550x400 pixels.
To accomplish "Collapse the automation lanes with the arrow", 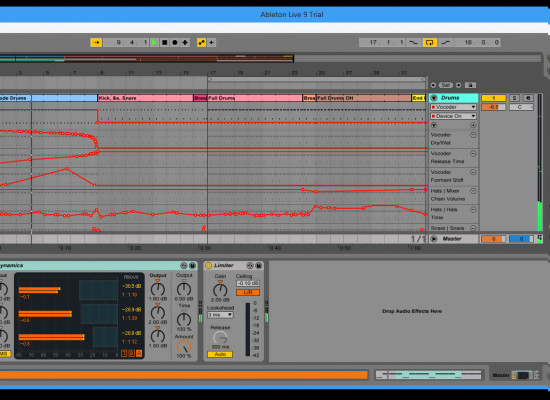I will coord(434,125).
